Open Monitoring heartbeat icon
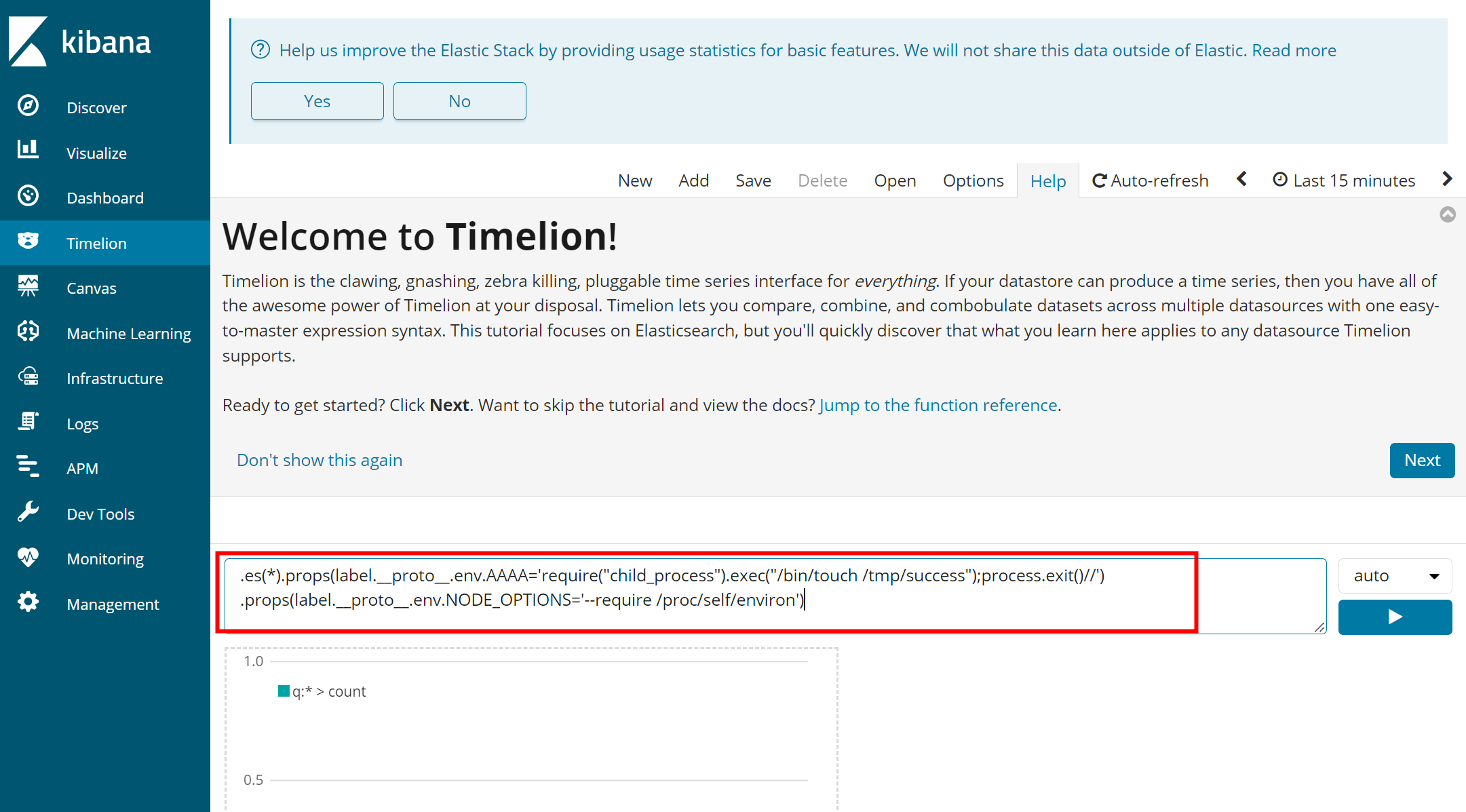 point(28,558)
